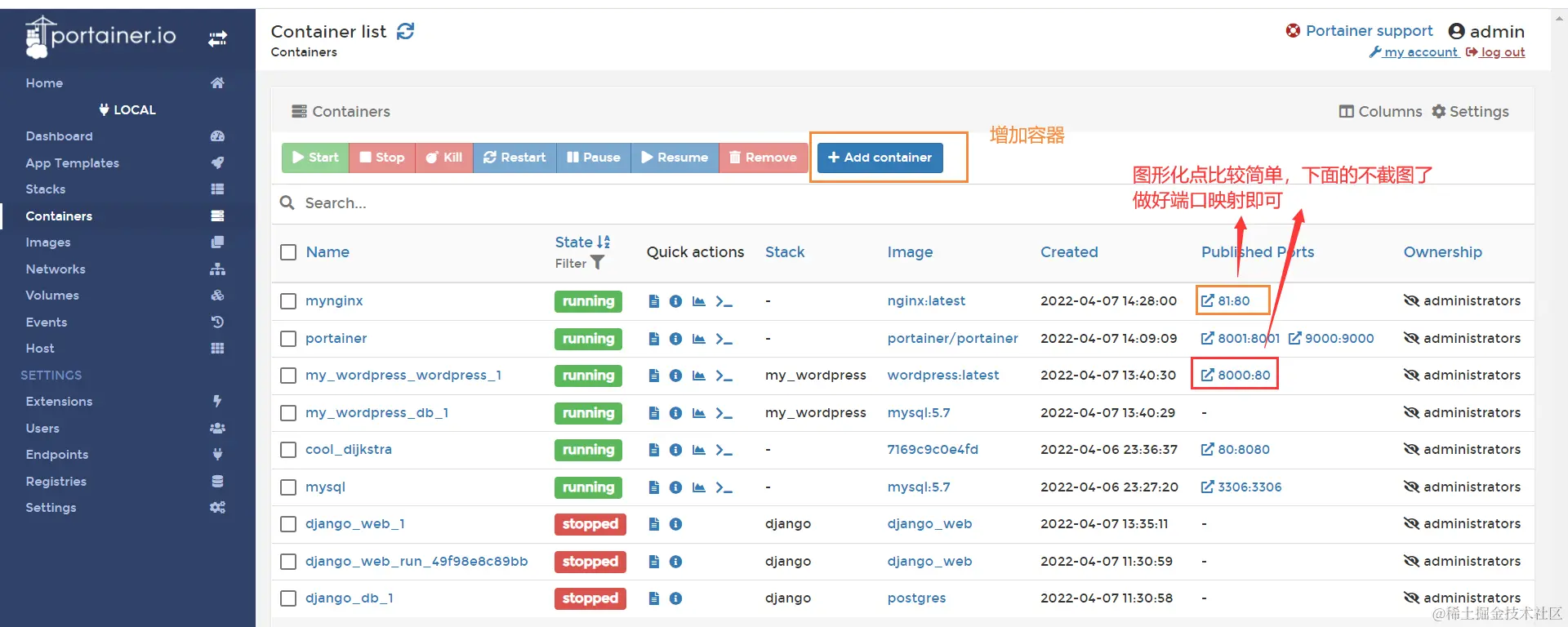Image resolution: width=1568 pixels, height=627 pixels.
Task: Open logs for mynginx container
Action: click(x=653, y=301)
